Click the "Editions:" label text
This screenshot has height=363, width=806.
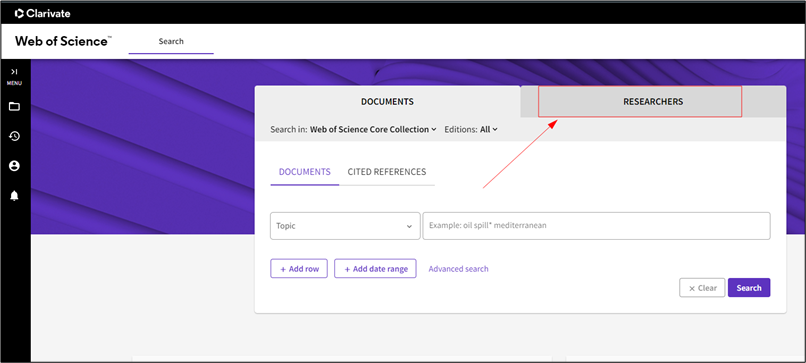pos(461,130)
